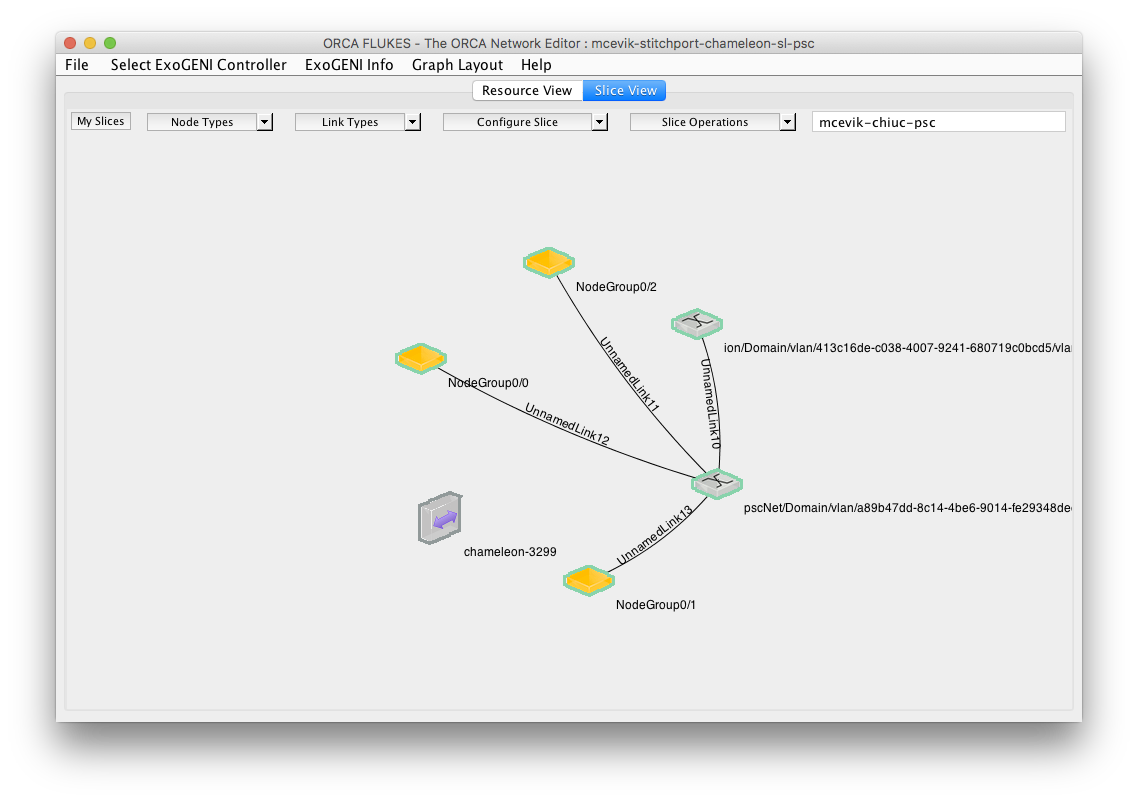Click the Node Types button
The image size is (1138, 802).
tap(202, 122)
